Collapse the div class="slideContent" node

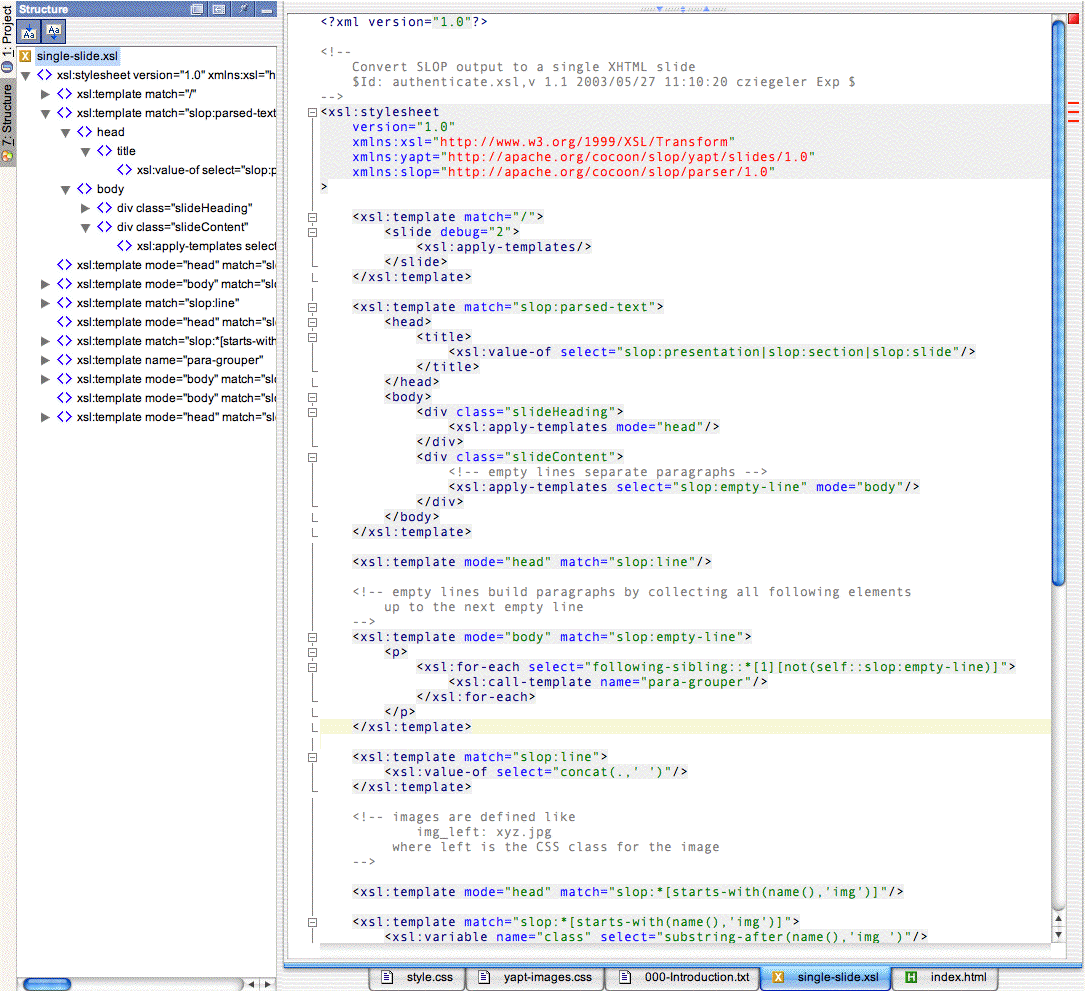tap(85, 228)
